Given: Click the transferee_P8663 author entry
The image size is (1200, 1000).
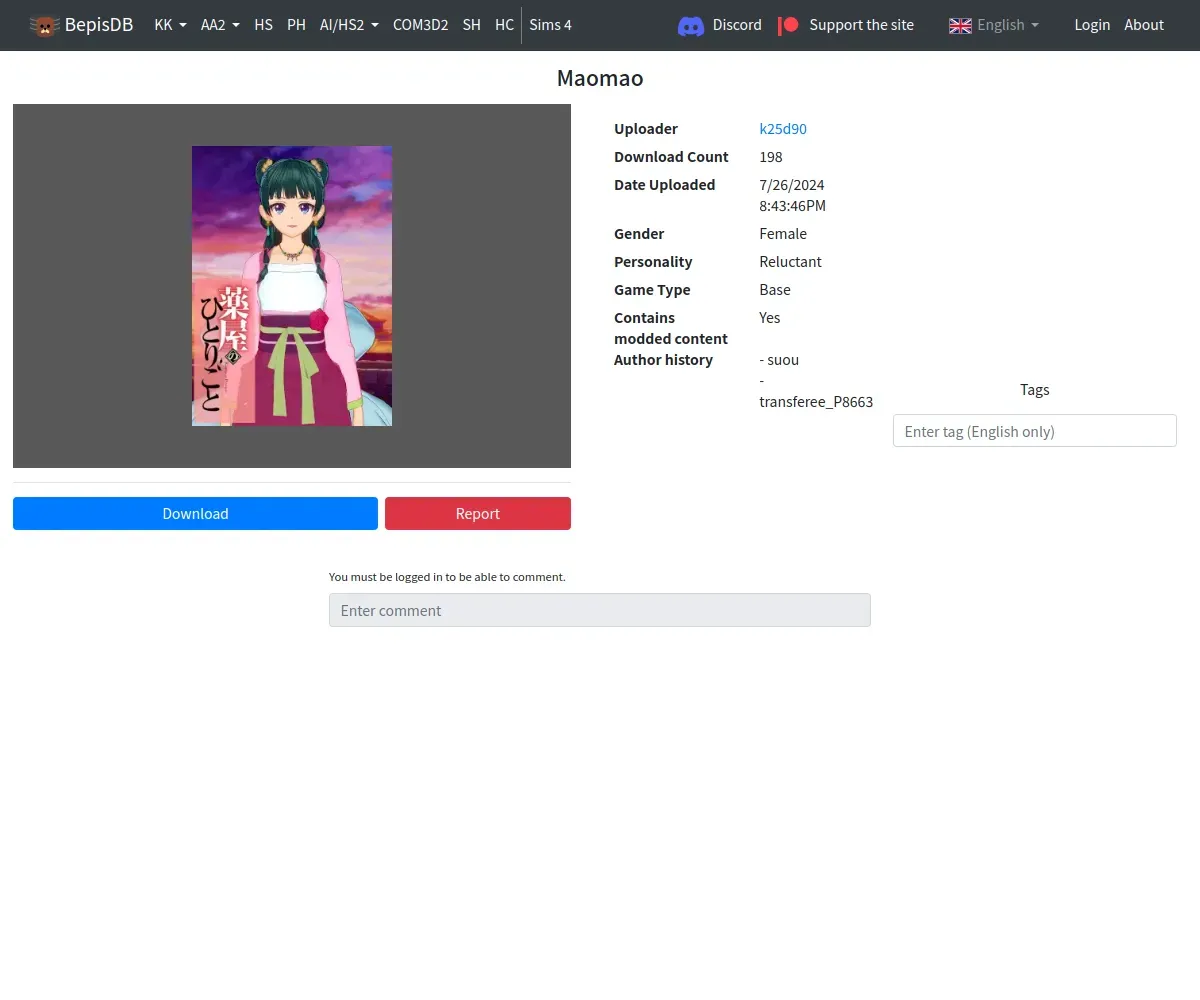Looking at the screenshot, I should (816, 402).
